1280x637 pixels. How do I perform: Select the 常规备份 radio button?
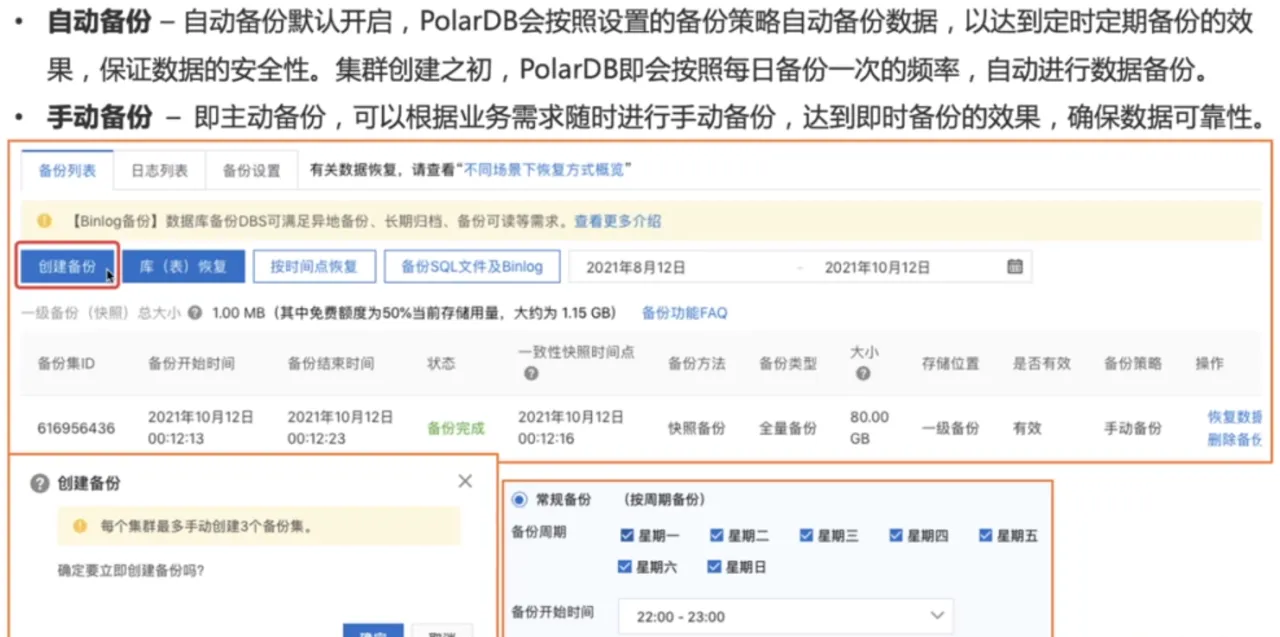pos(519,499)
